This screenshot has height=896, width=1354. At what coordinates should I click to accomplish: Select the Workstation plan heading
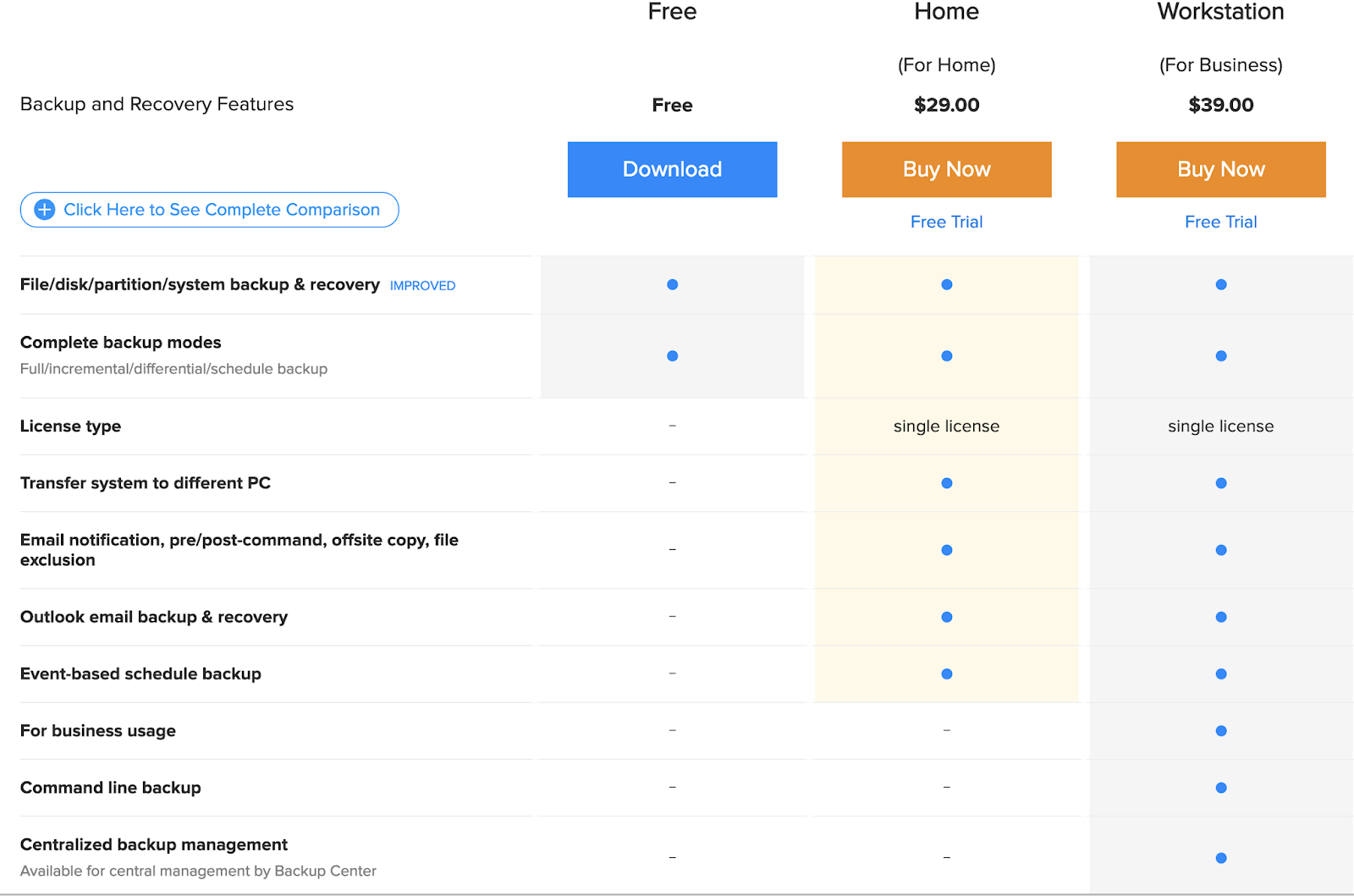1220,12
